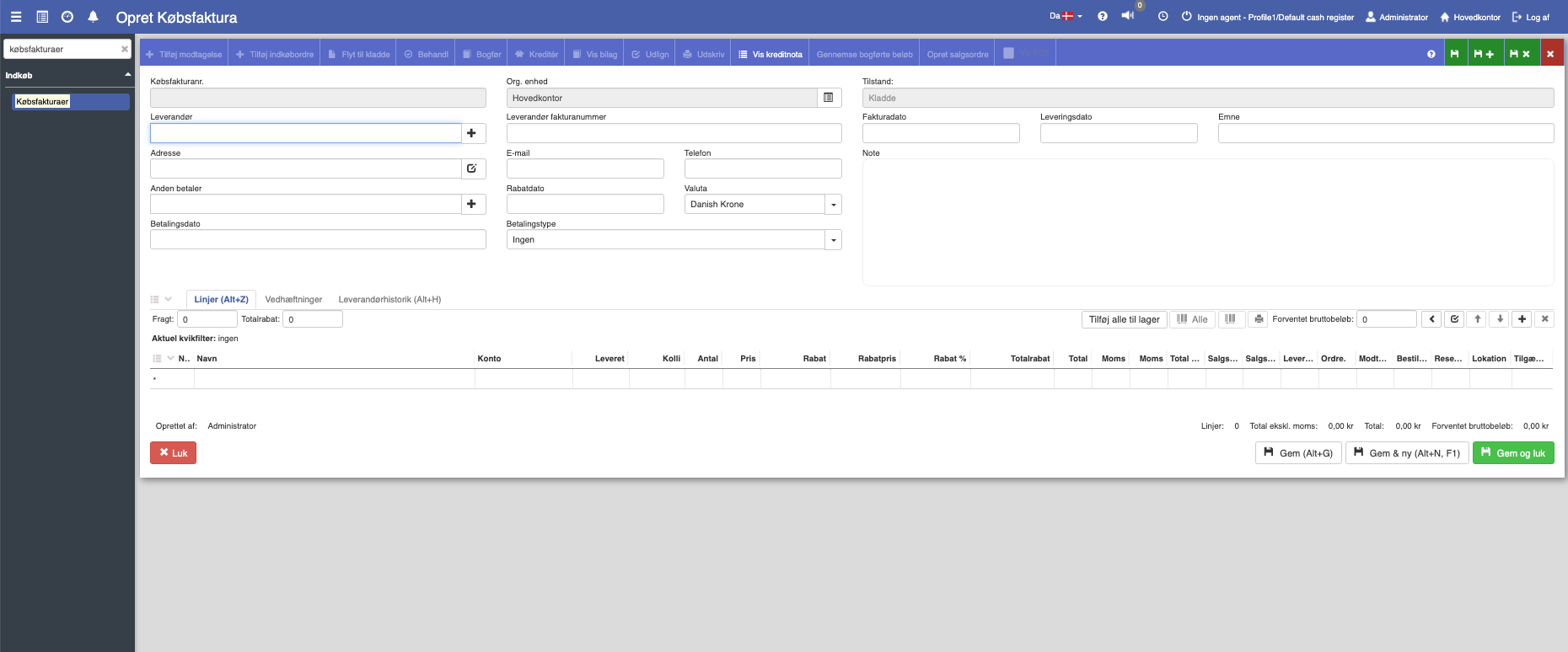This screenshot has height=652, width=1568.
Task: Click the barcode scan button without label
Action: pyautogui.click(x=1230, y=319)
